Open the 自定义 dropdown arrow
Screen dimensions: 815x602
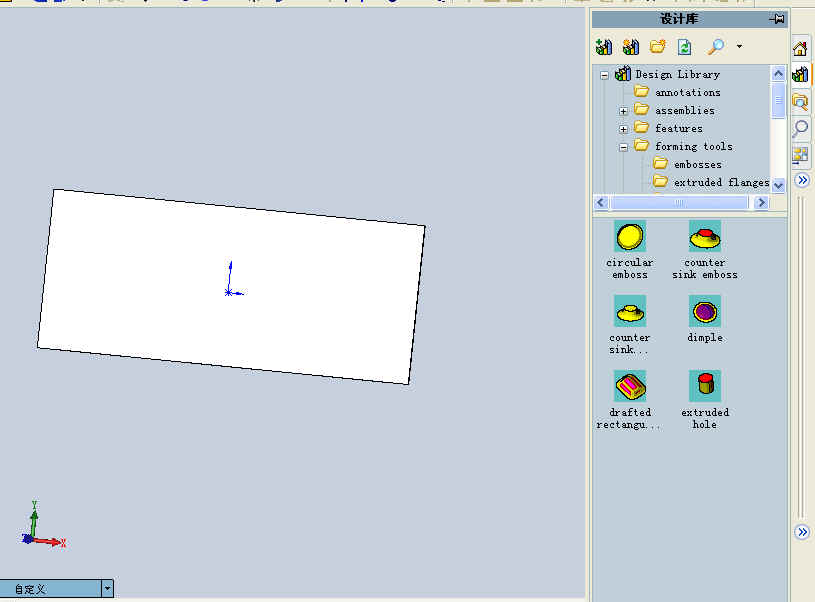(x=107, y=589)
